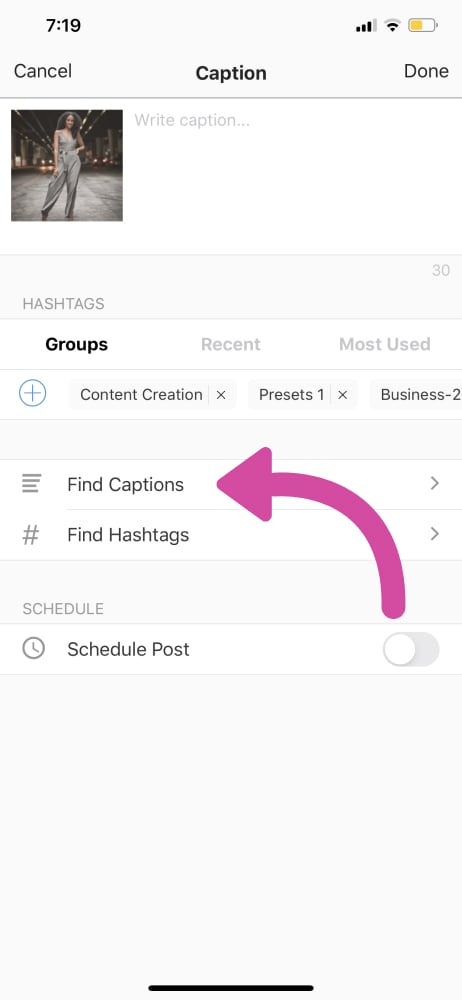
Task: Tap the Write caption text field
Action: tap(291, 176)
